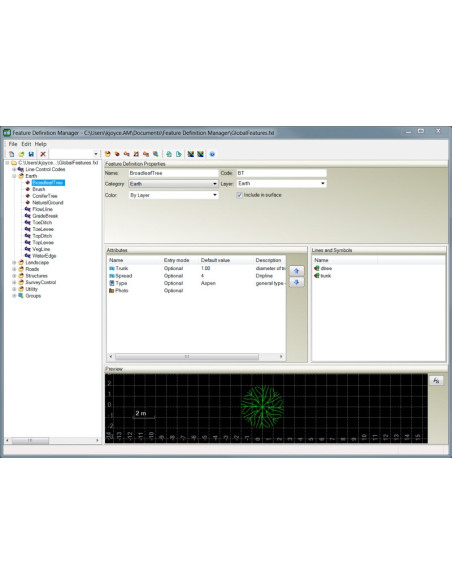The width and height of the screenshot is (452, 584).
Task: Select the Brush feature in tree
Action: pyautogui.click(x=39, y=189)
